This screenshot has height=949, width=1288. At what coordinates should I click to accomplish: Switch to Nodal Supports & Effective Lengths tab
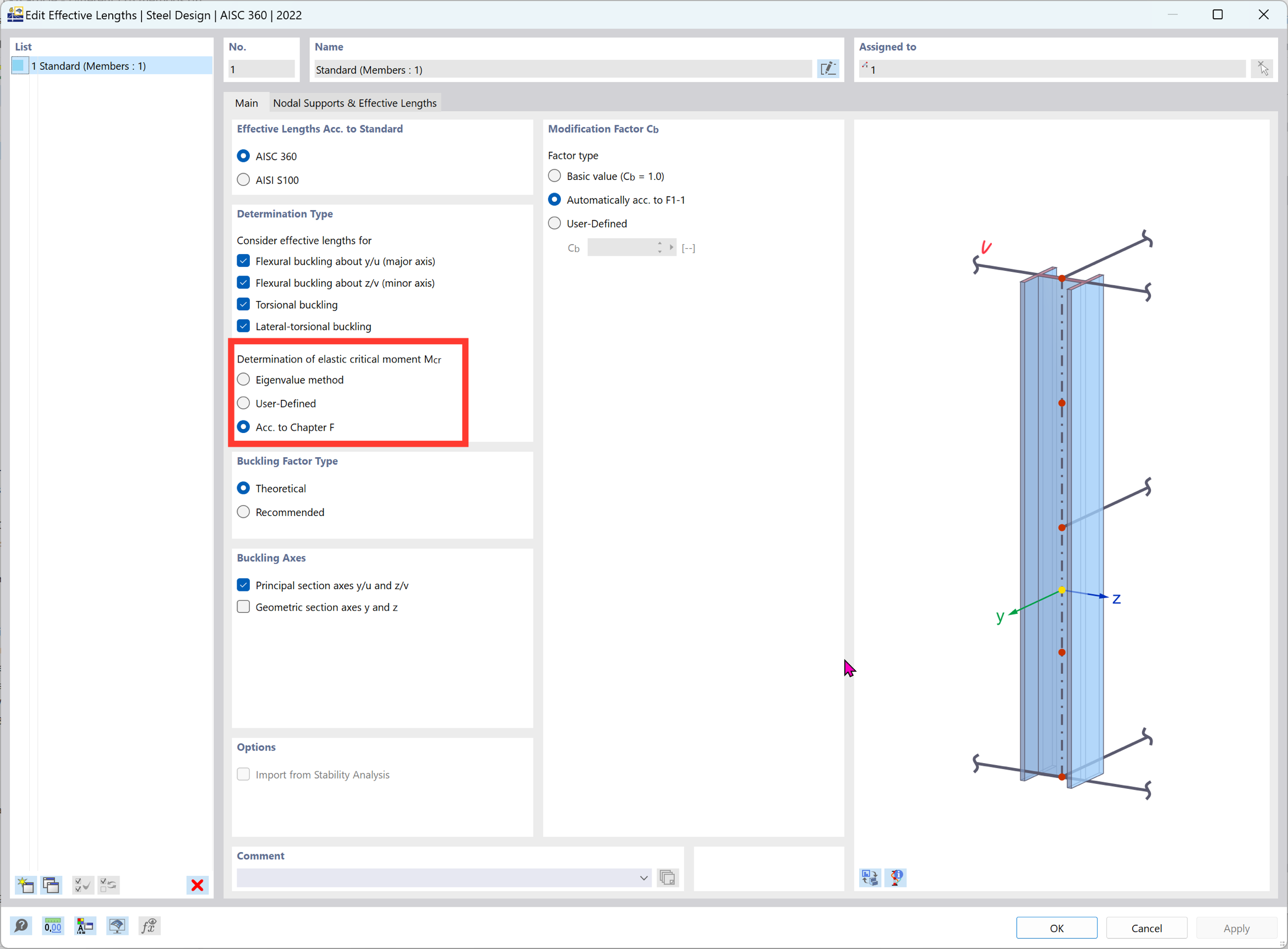(x=354, y=103)
